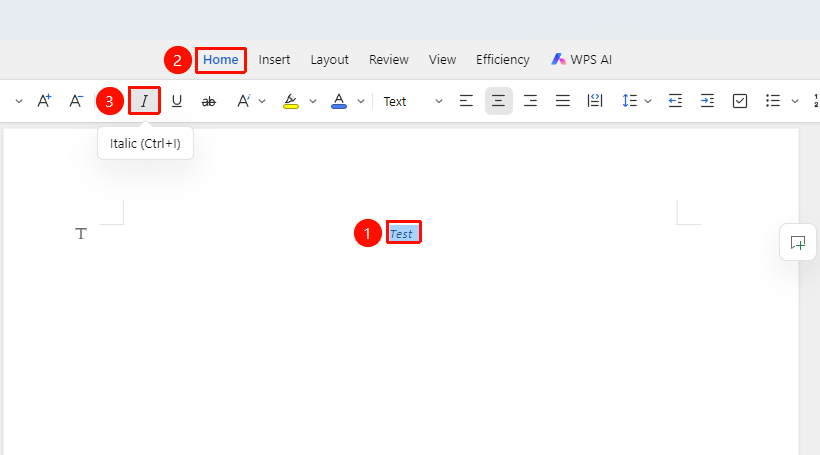Open the Home tab
The width and height of the screenshot is (820, 455).
[221, 60]
